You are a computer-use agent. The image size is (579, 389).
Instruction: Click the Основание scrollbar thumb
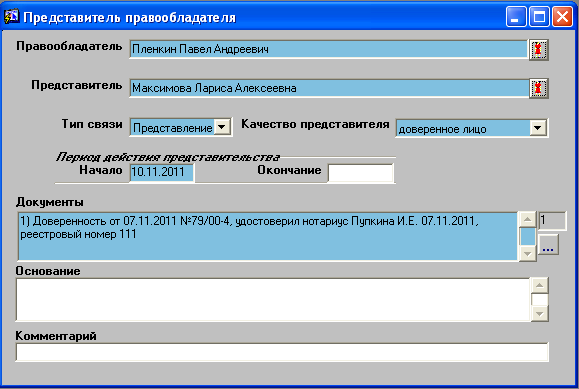click(x=539, y=300)
